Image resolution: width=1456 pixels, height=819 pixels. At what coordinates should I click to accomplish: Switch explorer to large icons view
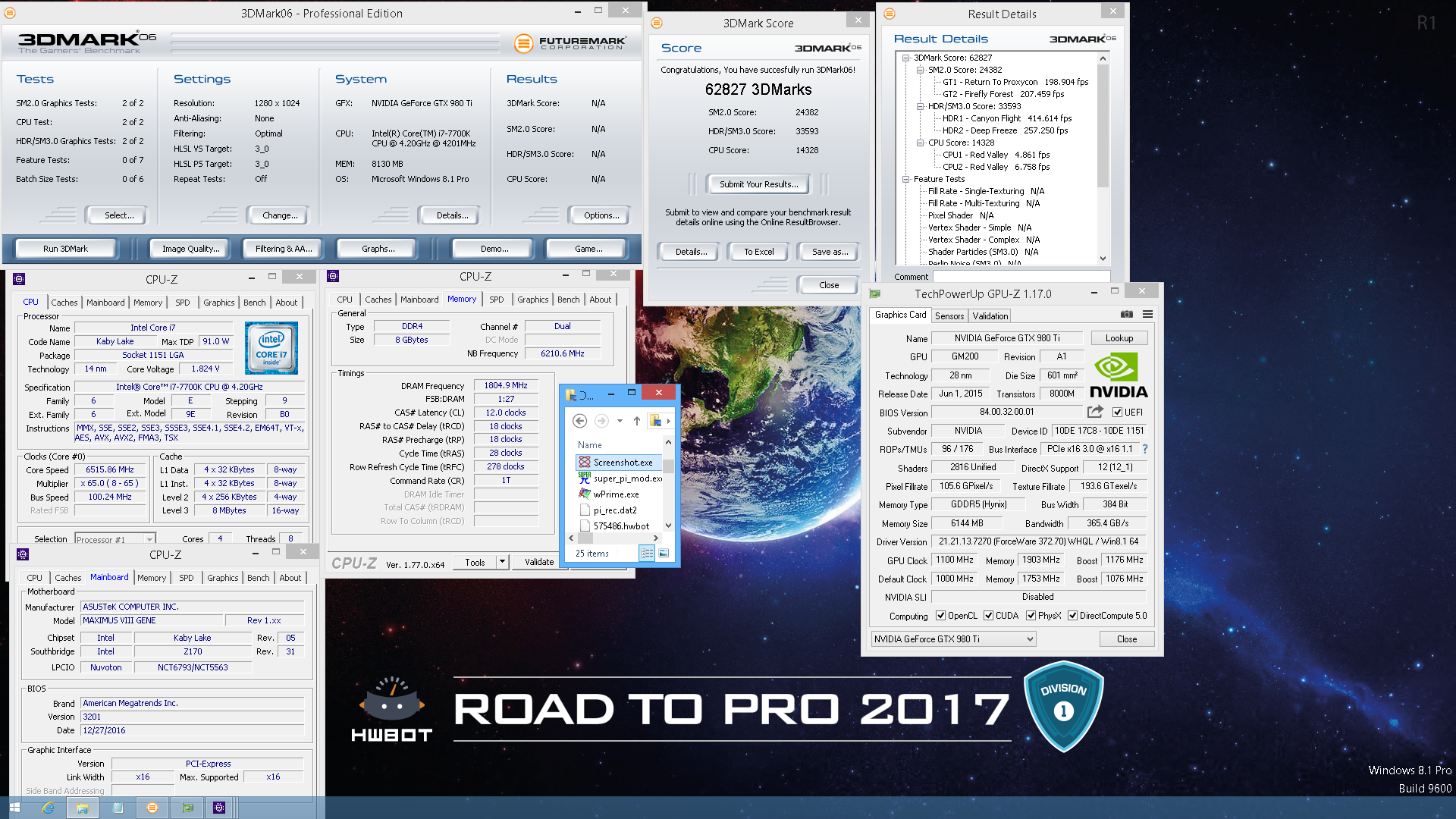[x=664, y=554]
